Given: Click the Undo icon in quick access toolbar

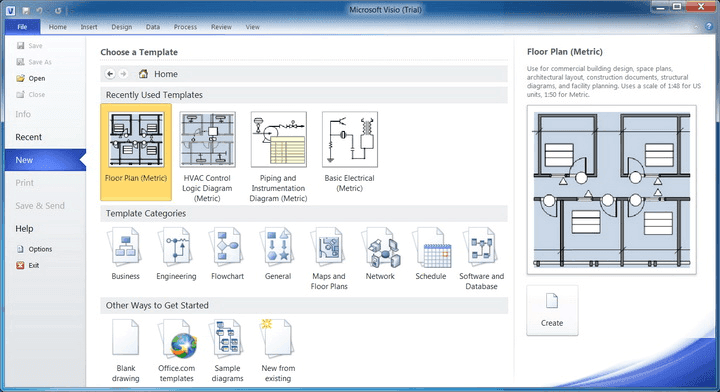Looking at the screenshot, I should 40,10.
